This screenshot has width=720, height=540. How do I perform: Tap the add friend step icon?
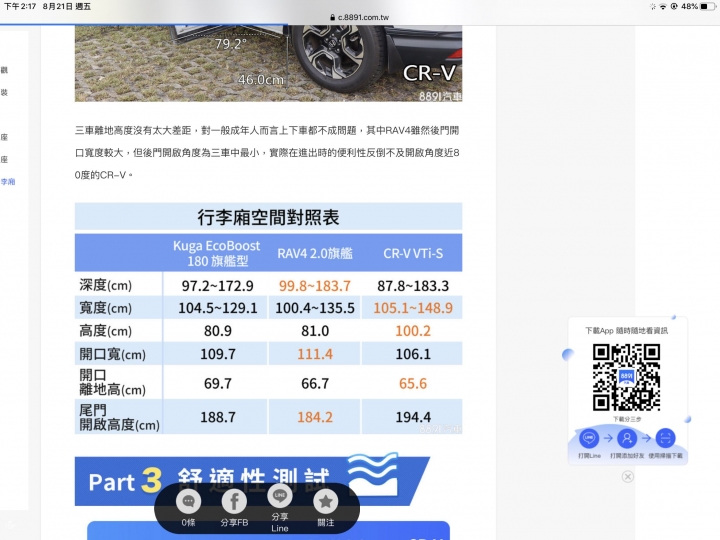point(627,438)
